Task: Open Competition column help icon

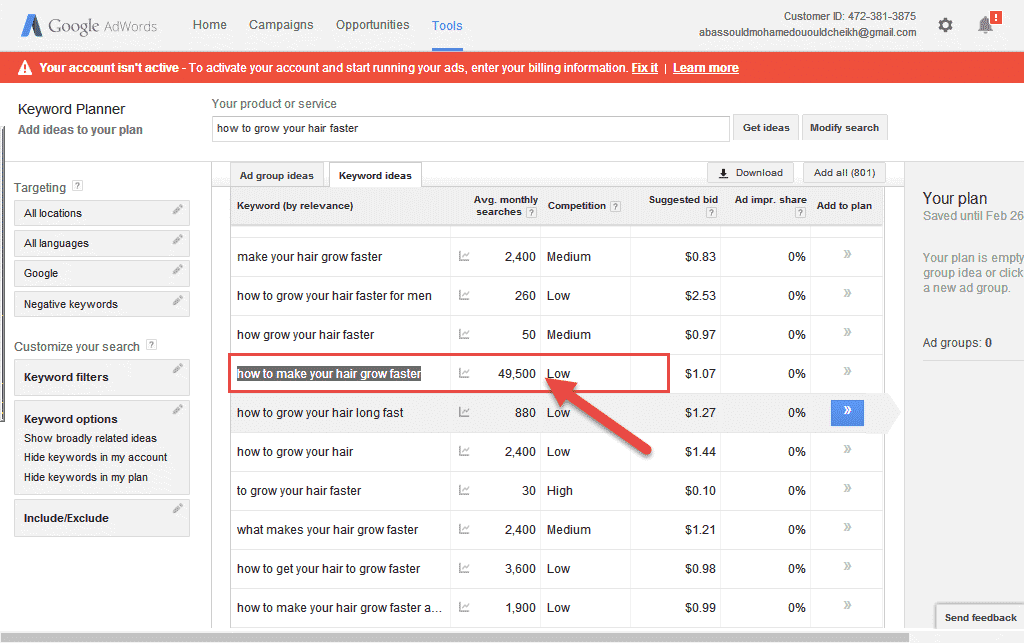Action: [615, 206]
